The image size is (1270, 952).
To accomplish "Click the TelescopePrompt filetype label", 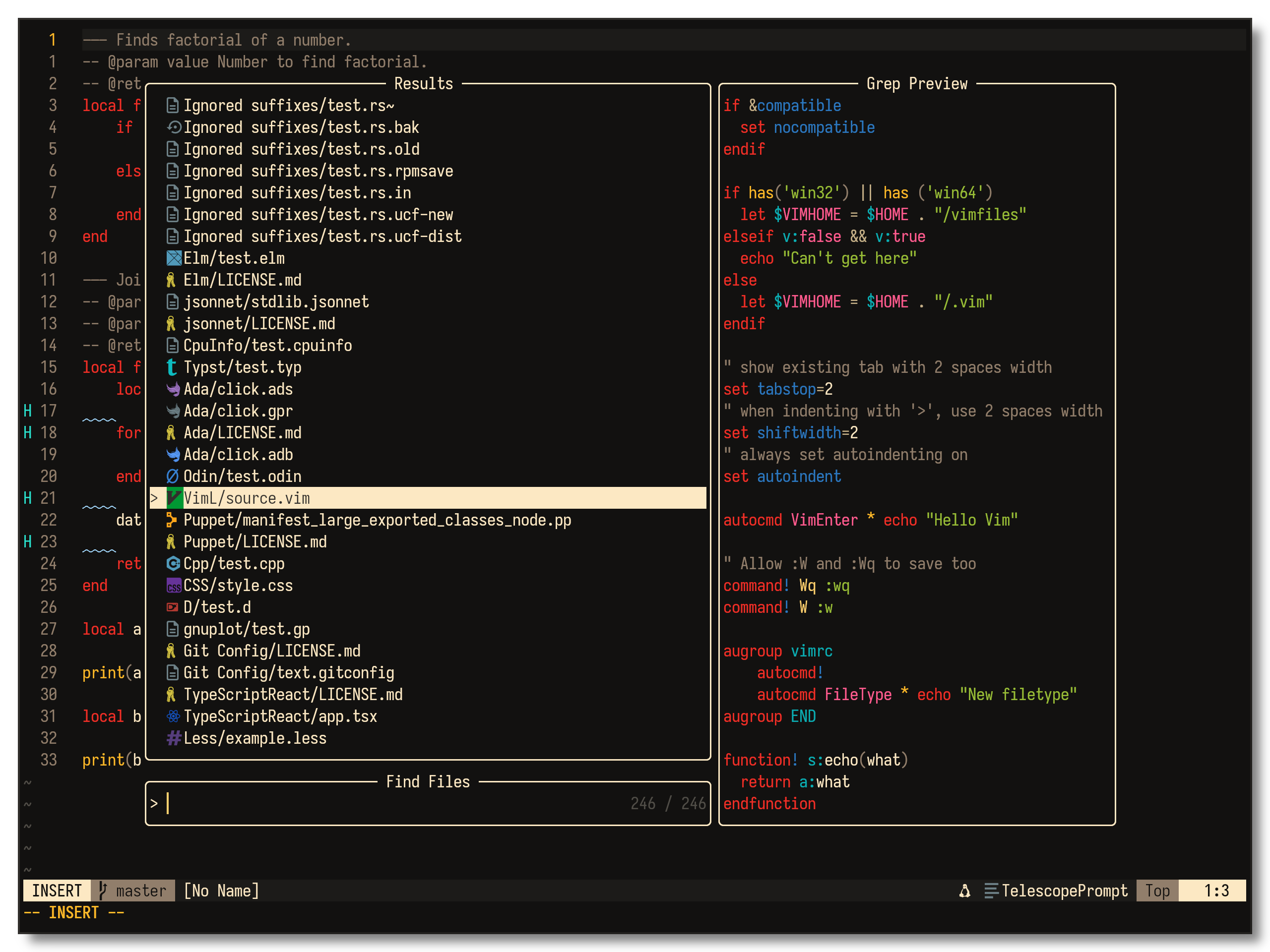I will (1064, 891).
